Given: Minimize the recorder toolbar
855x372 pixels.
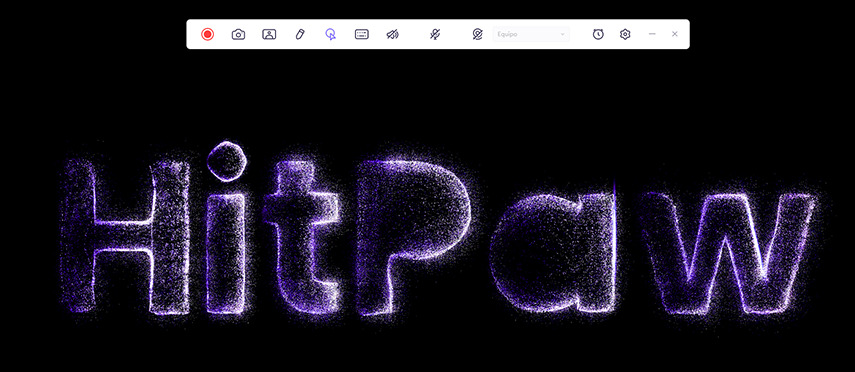Looking at the screenshot, I should tap(652, 34).
